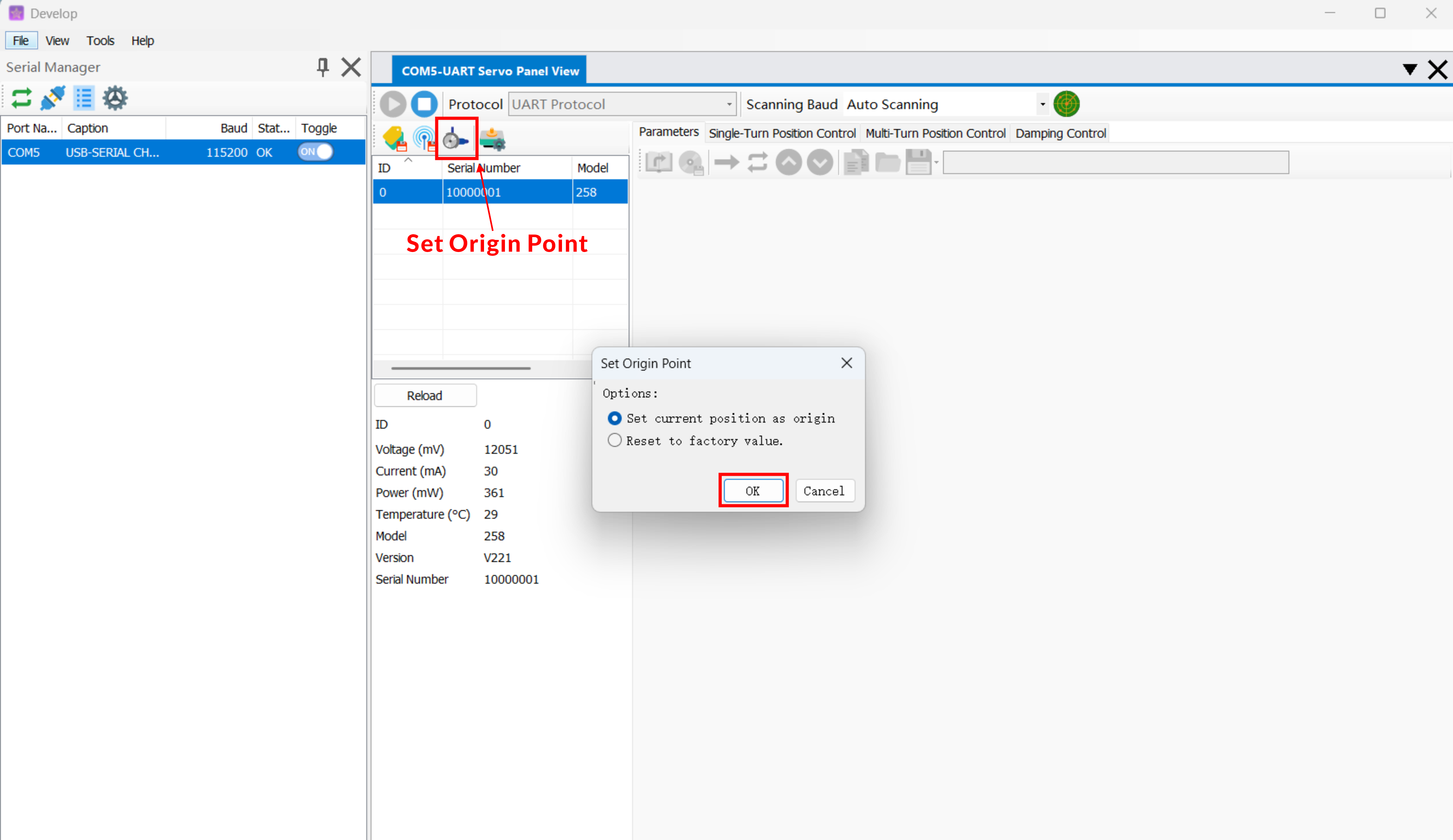Click the Set Origin Point toolbar icon
Image resolution: width=1453 pixels, height=840 pixels.
455,139
